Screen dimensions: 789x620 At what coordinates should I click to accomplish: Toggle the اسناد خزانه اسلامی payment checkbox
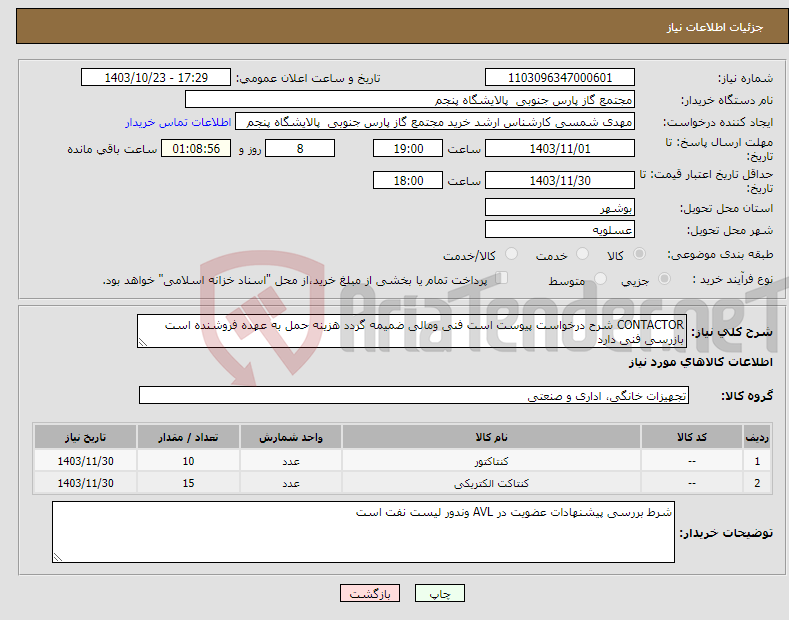click(502, 278)
